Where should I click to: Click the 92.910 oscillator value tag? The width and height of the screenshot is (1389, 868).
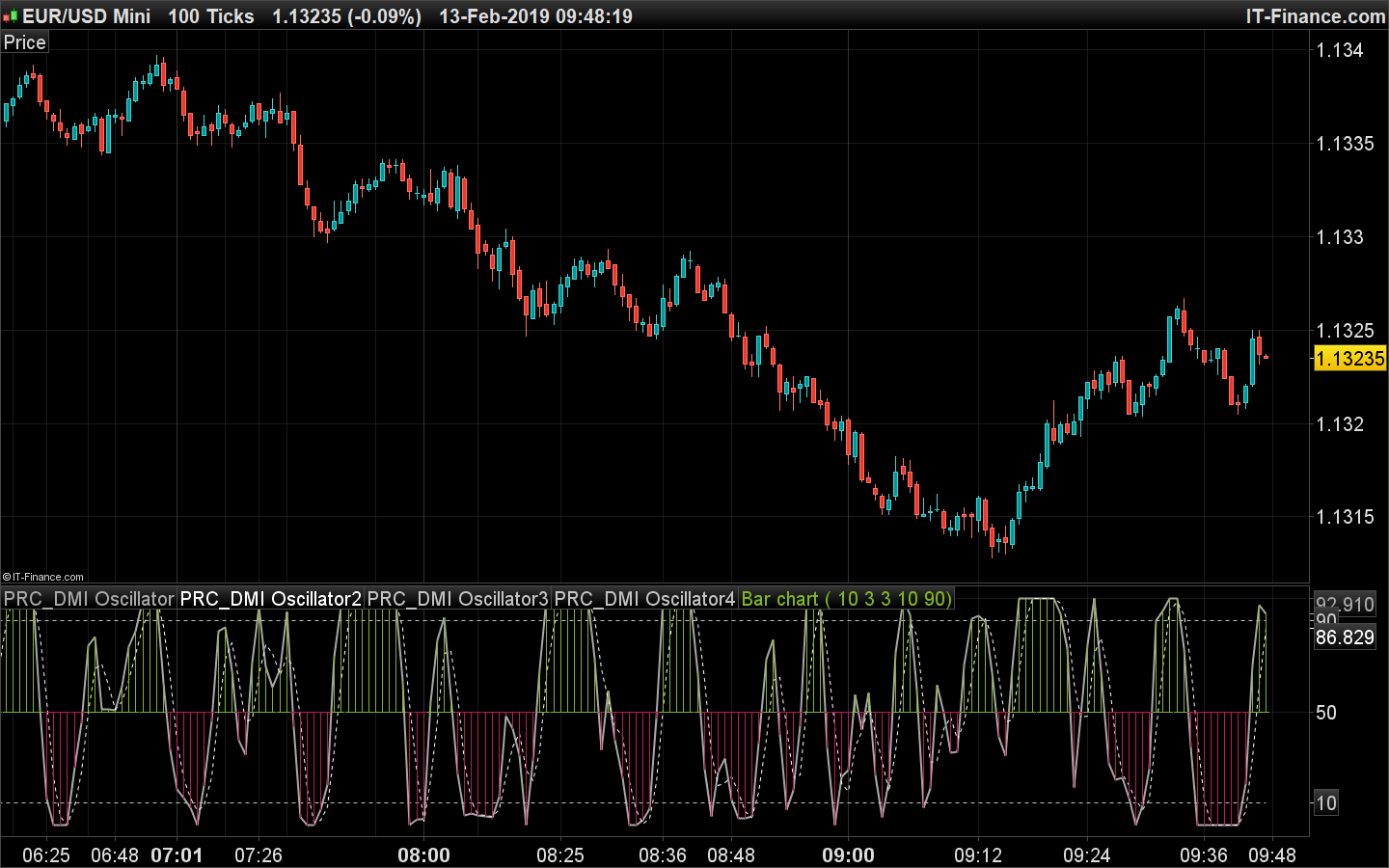tap(1345, 605)
